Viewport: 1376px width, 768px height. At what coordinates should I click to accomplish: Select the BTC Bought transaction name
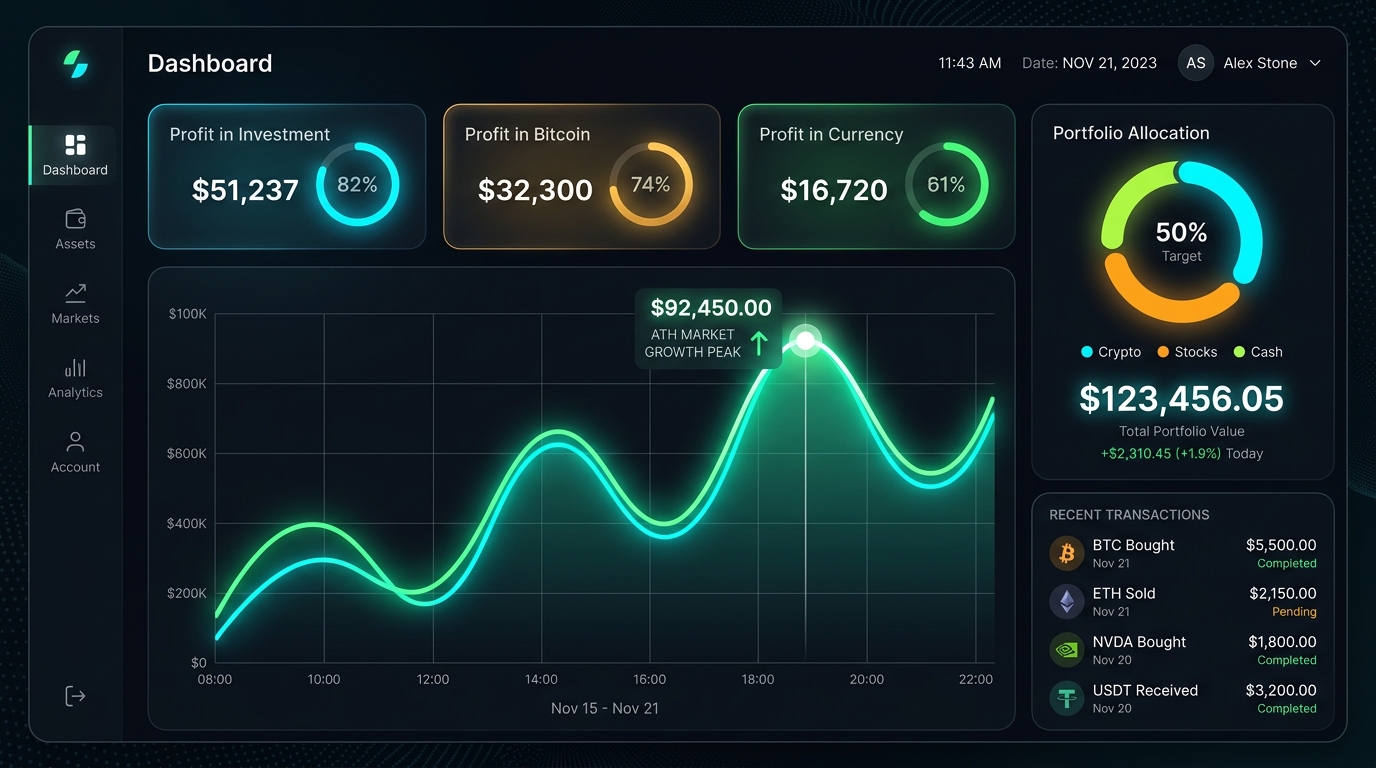click(1134, 546)
